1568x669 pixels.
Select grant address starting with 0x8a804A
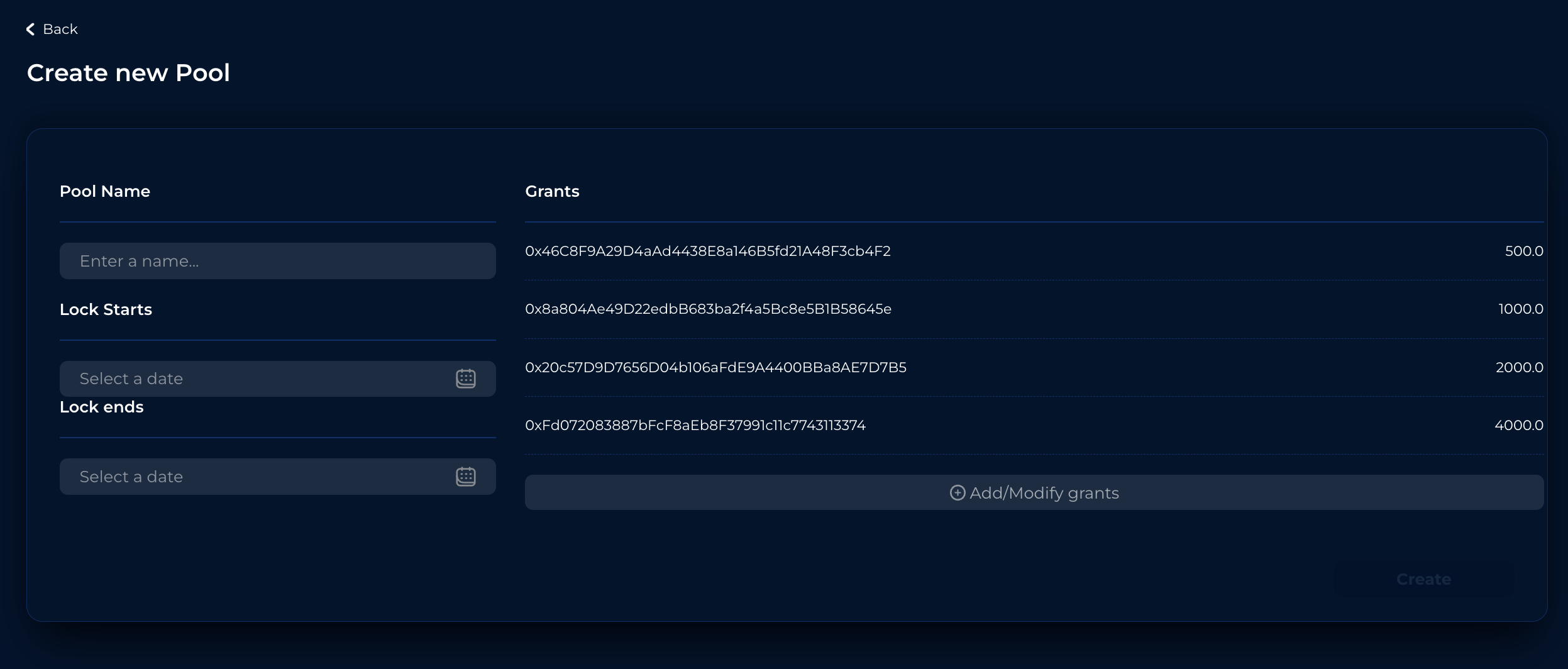point(708,309)
